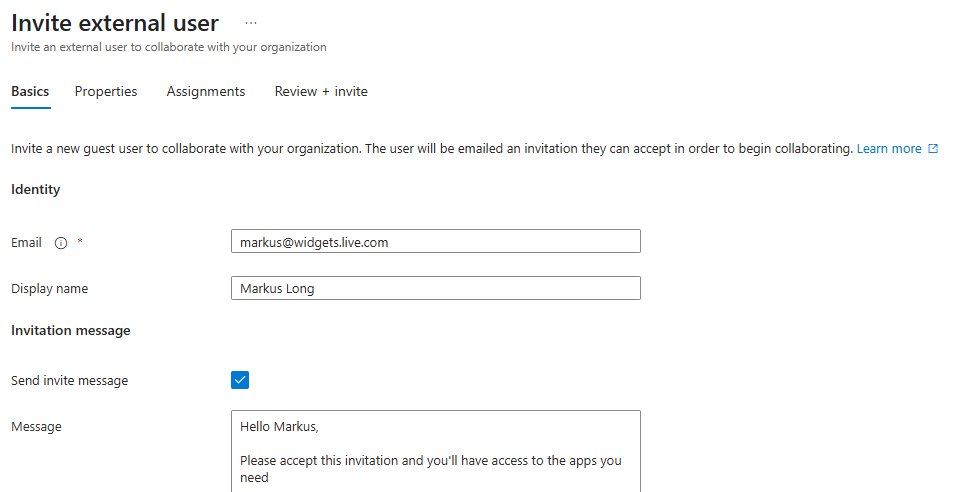Image resolution: width=953 pixels, height=492 pixels.
Task: Click the Email info icon
Action: (60, 243)
